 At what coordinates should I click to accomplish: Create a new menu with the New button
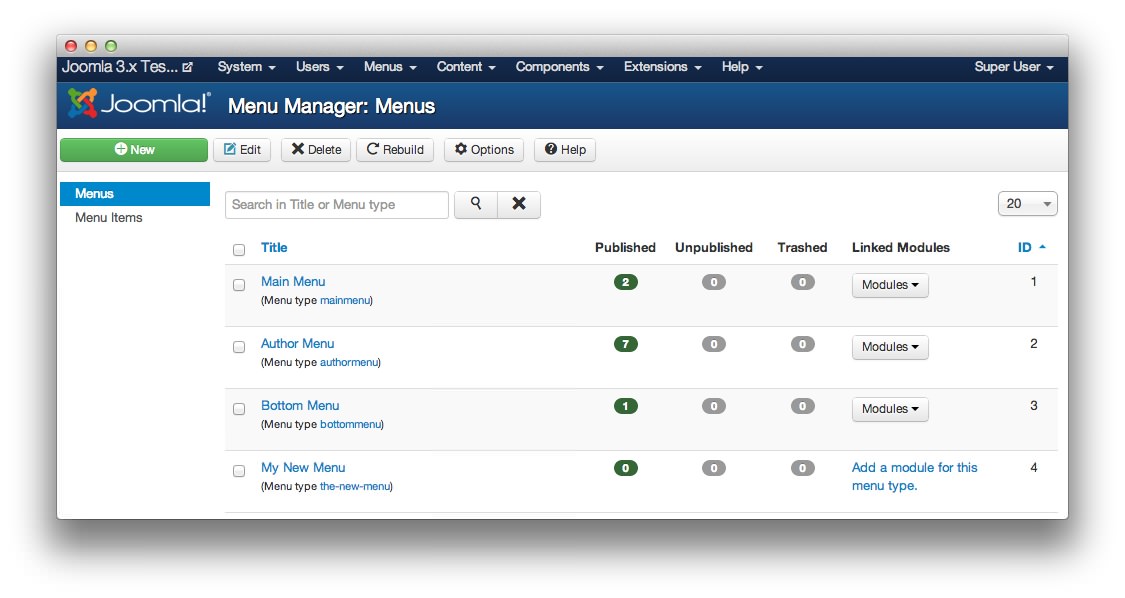click(133, 149)
